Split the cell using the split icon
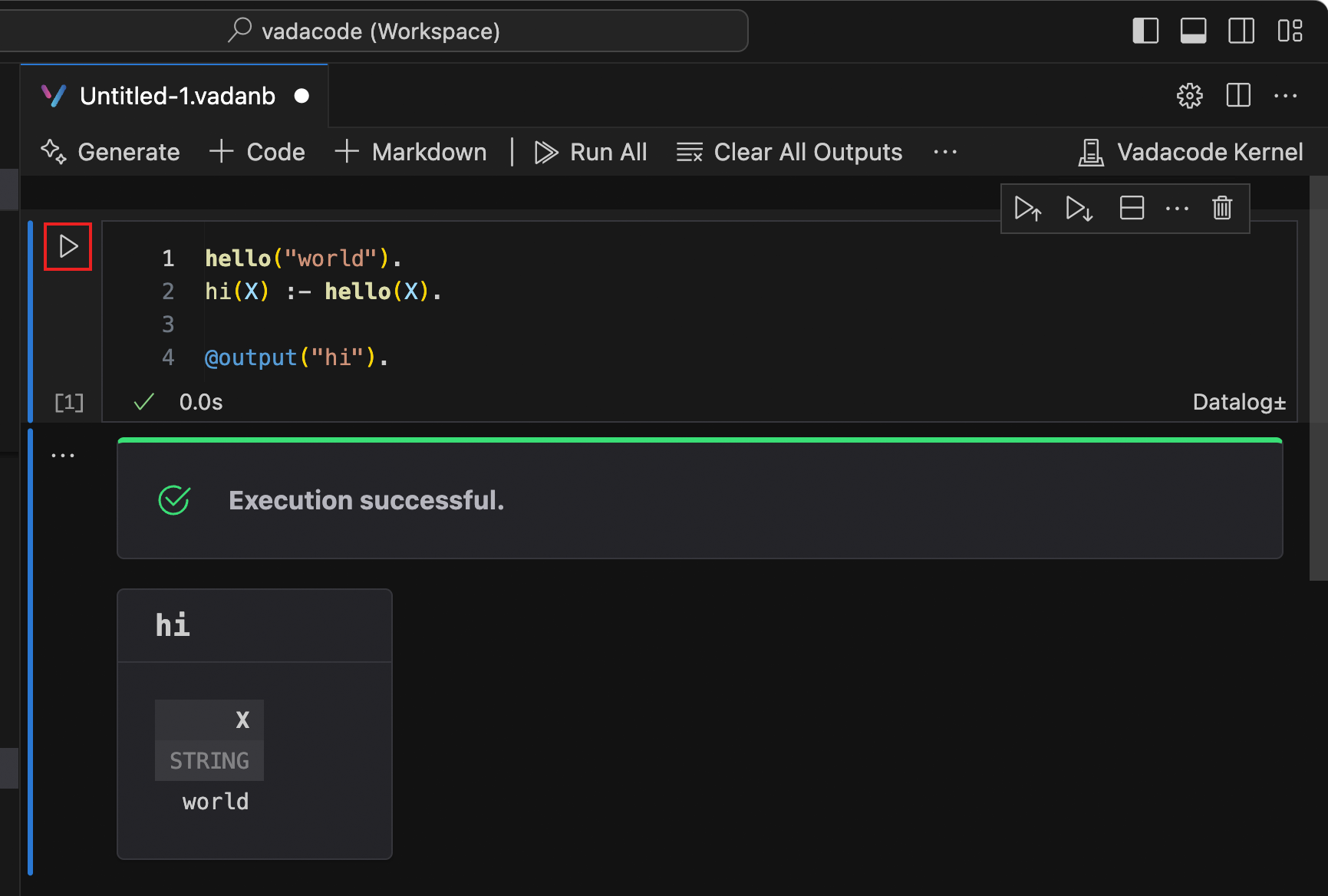The height and width of the screenshot is (896, 1328). [1132, 208]
